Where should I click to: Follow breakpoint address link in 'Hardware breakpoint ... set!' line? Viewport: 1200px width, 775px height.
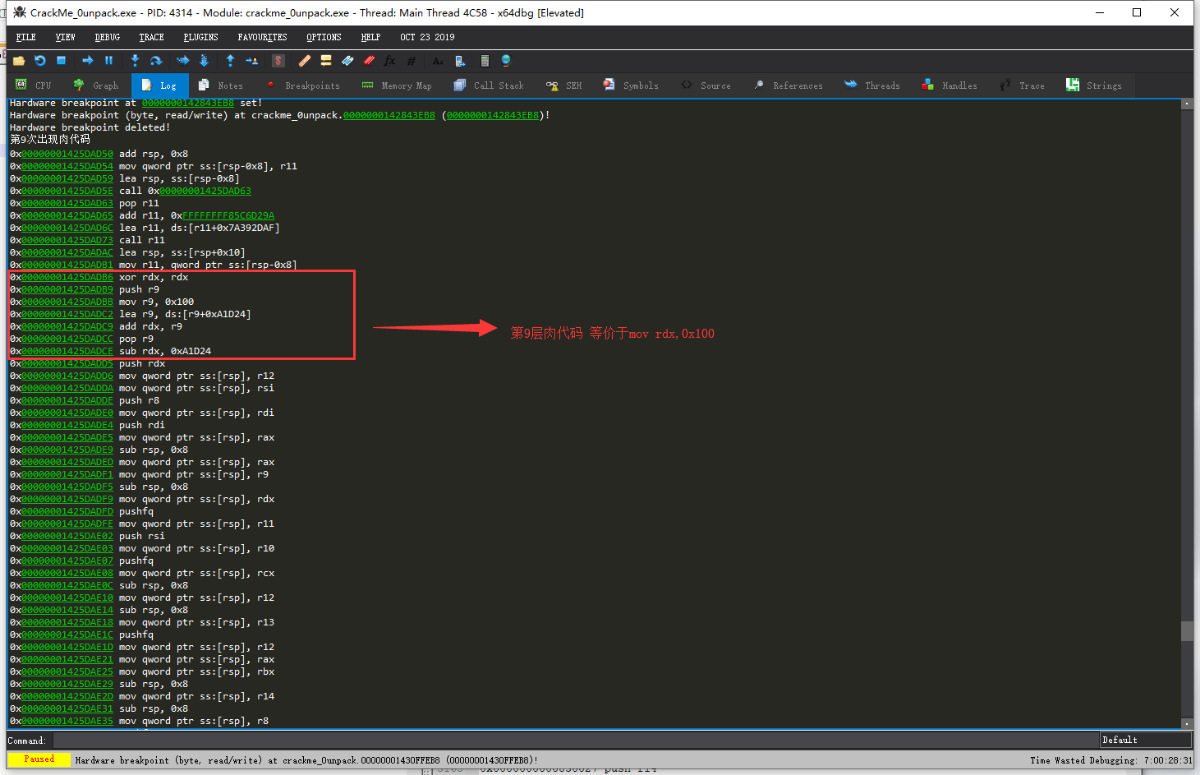(x=188, y=103)
